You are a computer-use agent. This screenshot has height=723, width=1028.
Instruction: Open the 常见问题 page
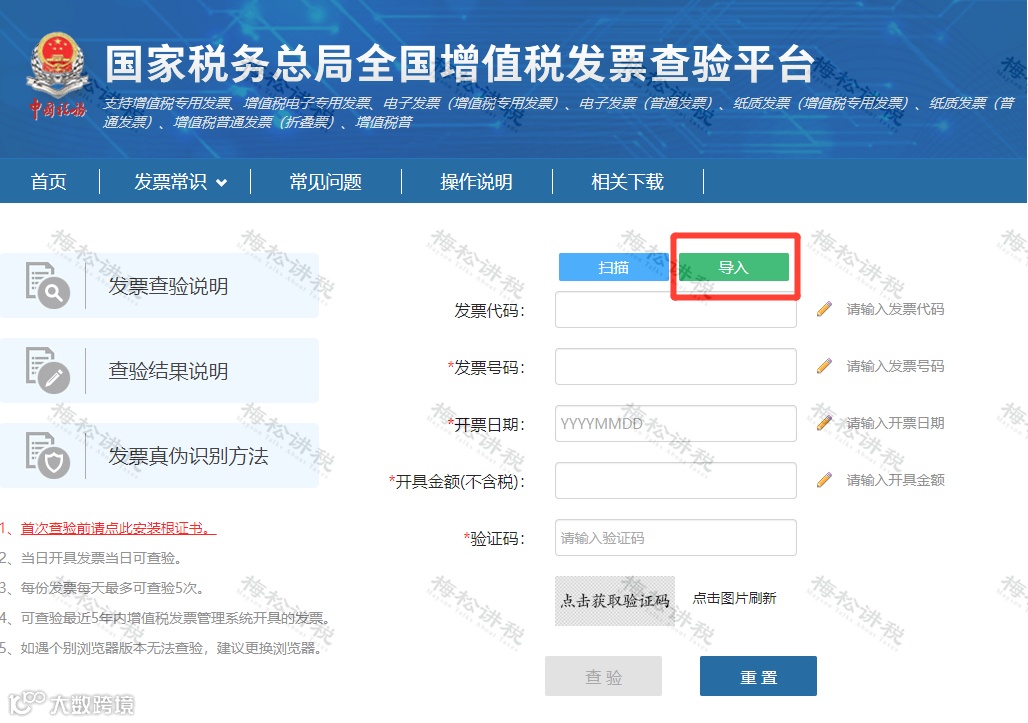click(x=324, y=181)
